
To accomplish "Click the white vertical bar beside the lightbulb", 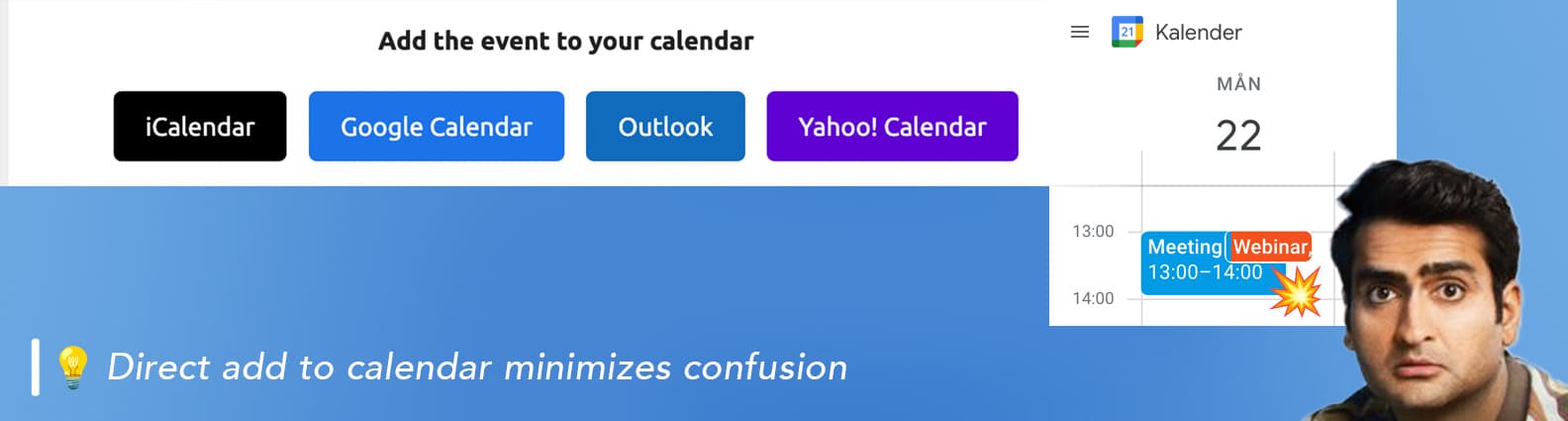I will tap(36, 368).
